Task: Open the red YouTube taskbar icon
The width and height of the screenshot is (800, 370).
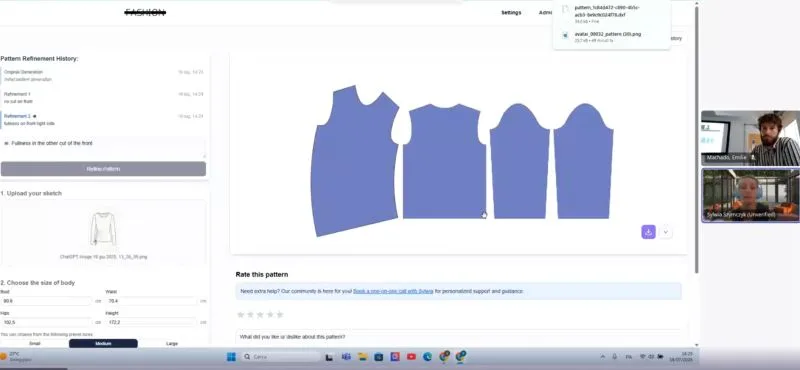Action: [x=411, y=357]
